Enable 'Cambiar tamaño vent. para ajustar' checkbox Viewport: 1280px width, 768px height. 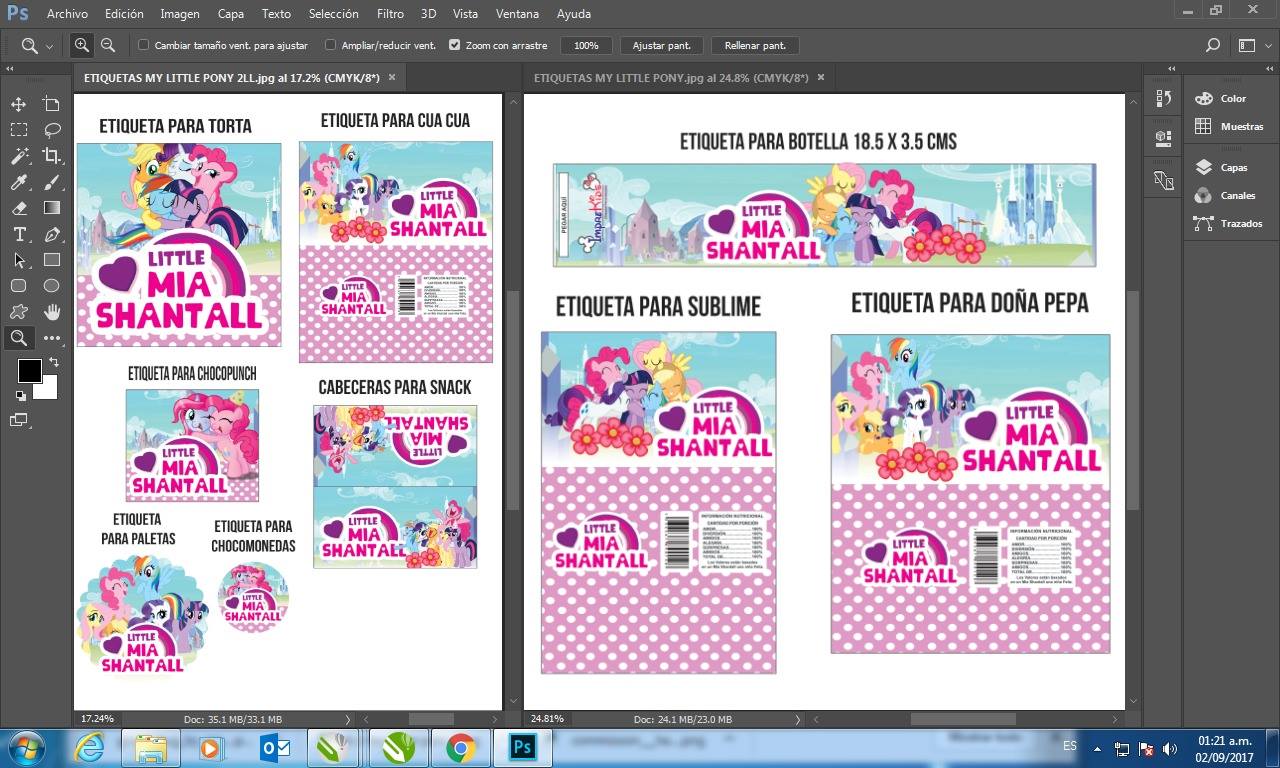click(x=144, y=45)
